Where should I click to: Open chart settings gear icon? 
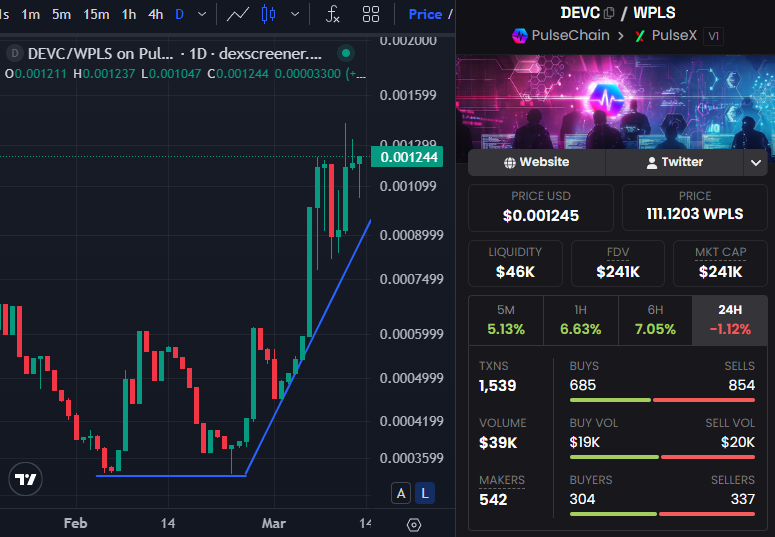[x=414, y=525]
